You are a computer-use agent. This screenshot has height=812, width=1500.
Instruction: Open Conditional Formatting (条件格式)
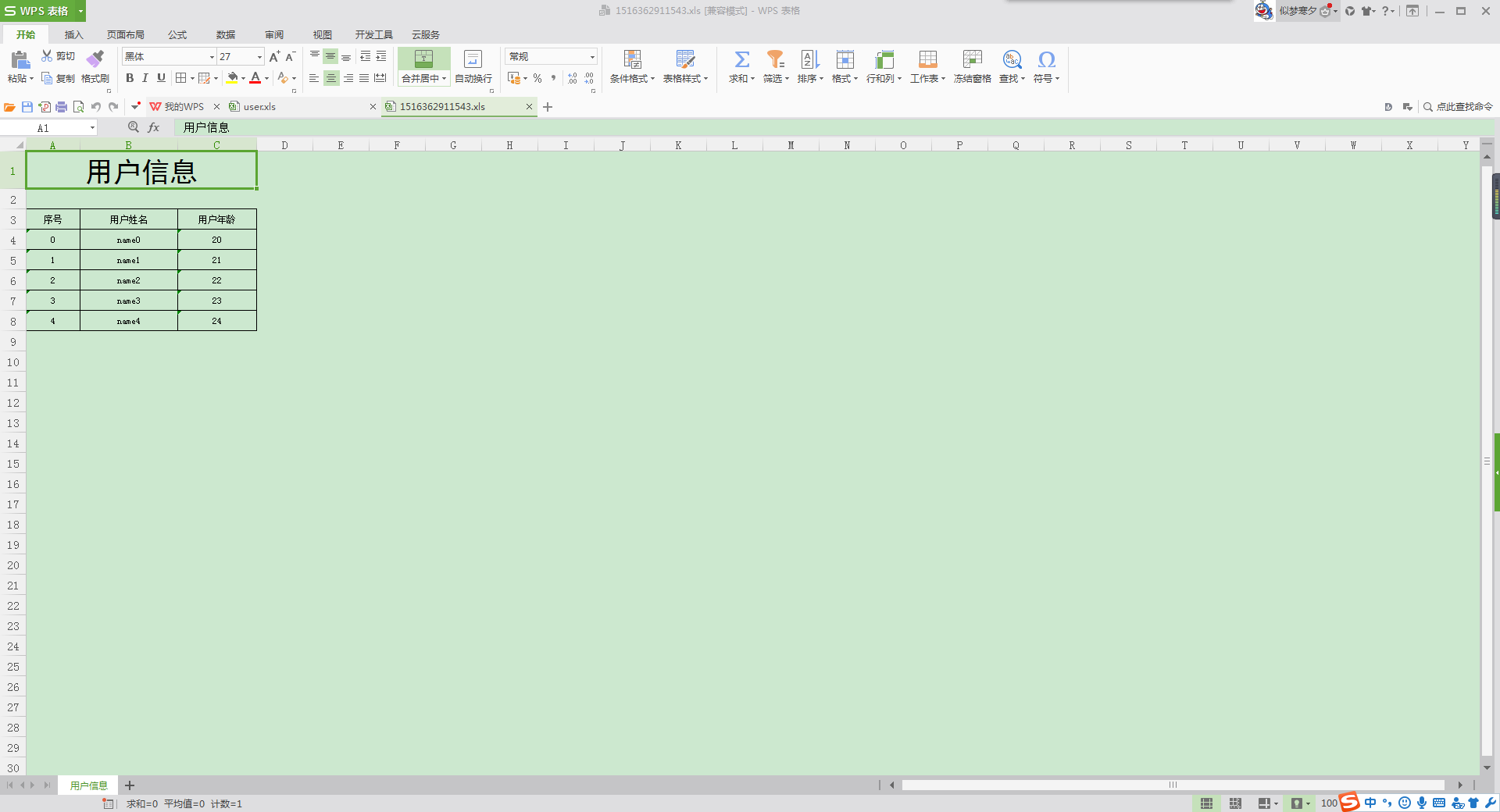point(632,67)
